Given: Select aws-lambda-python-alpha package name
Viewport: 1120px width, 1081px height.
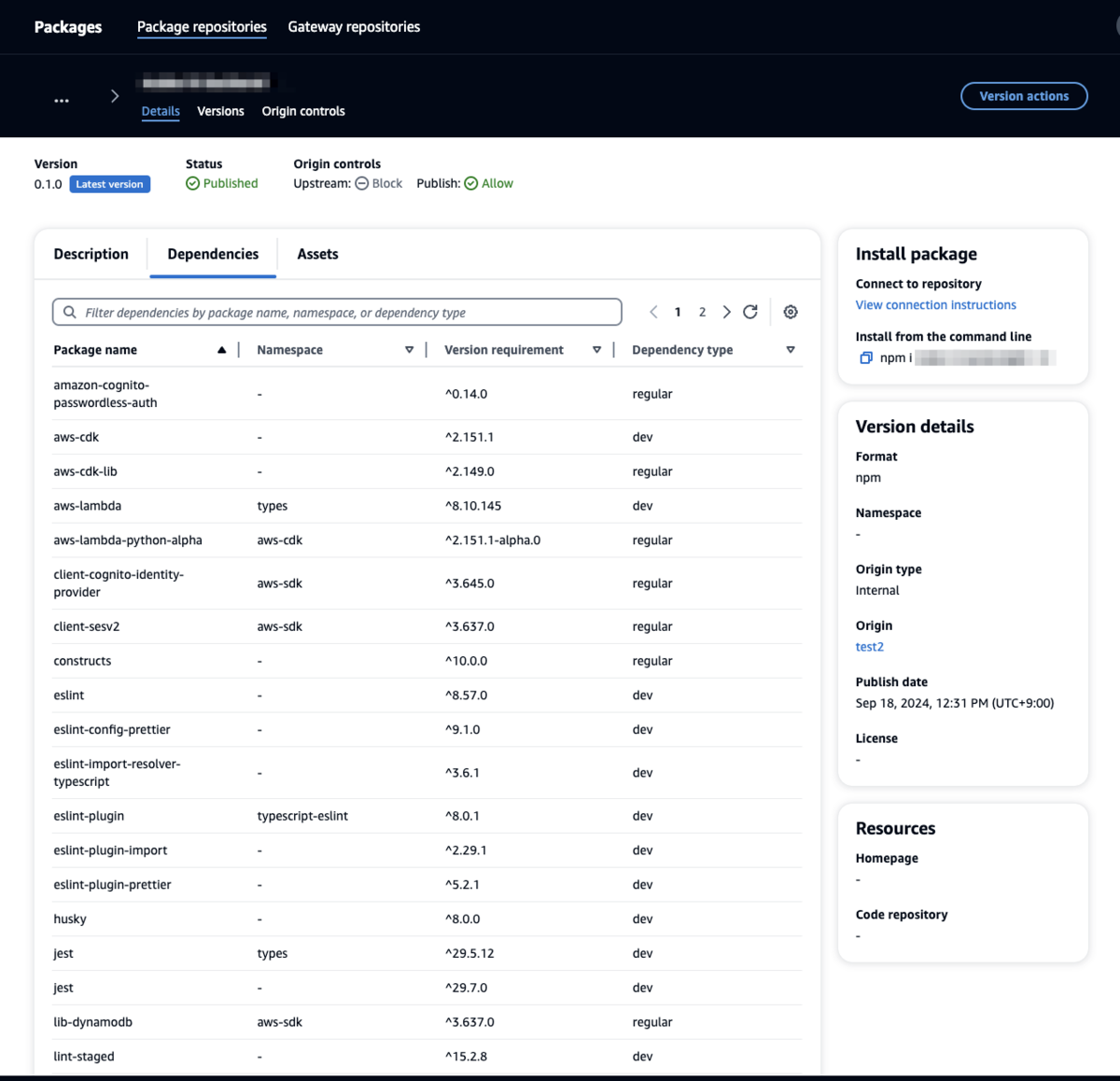Looking at the screenshot, I should (128, 540).
